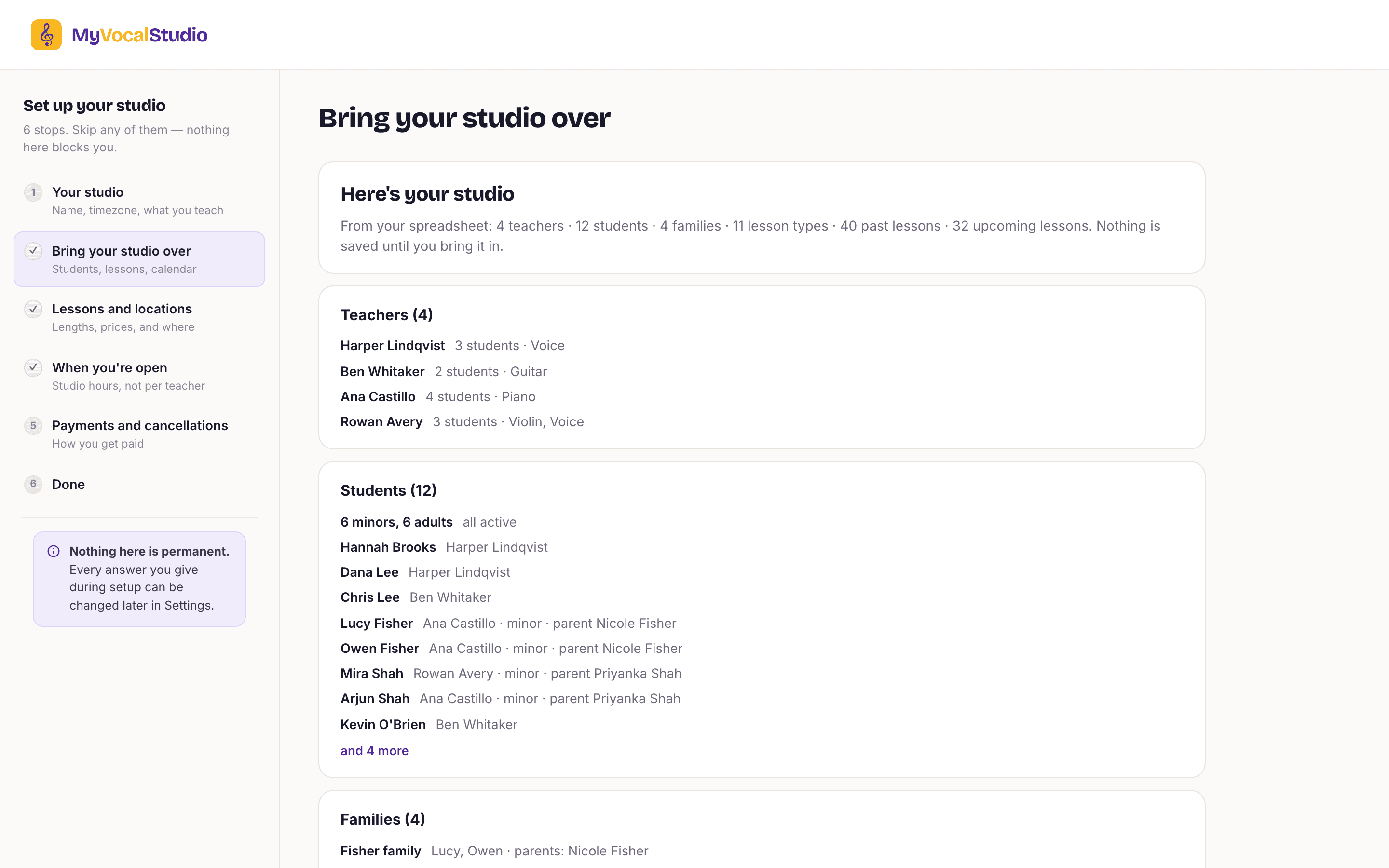Click the Set up your studio sidebar heading
Image resolution: width=1389 pixels, height=868 pixels.
94,106
